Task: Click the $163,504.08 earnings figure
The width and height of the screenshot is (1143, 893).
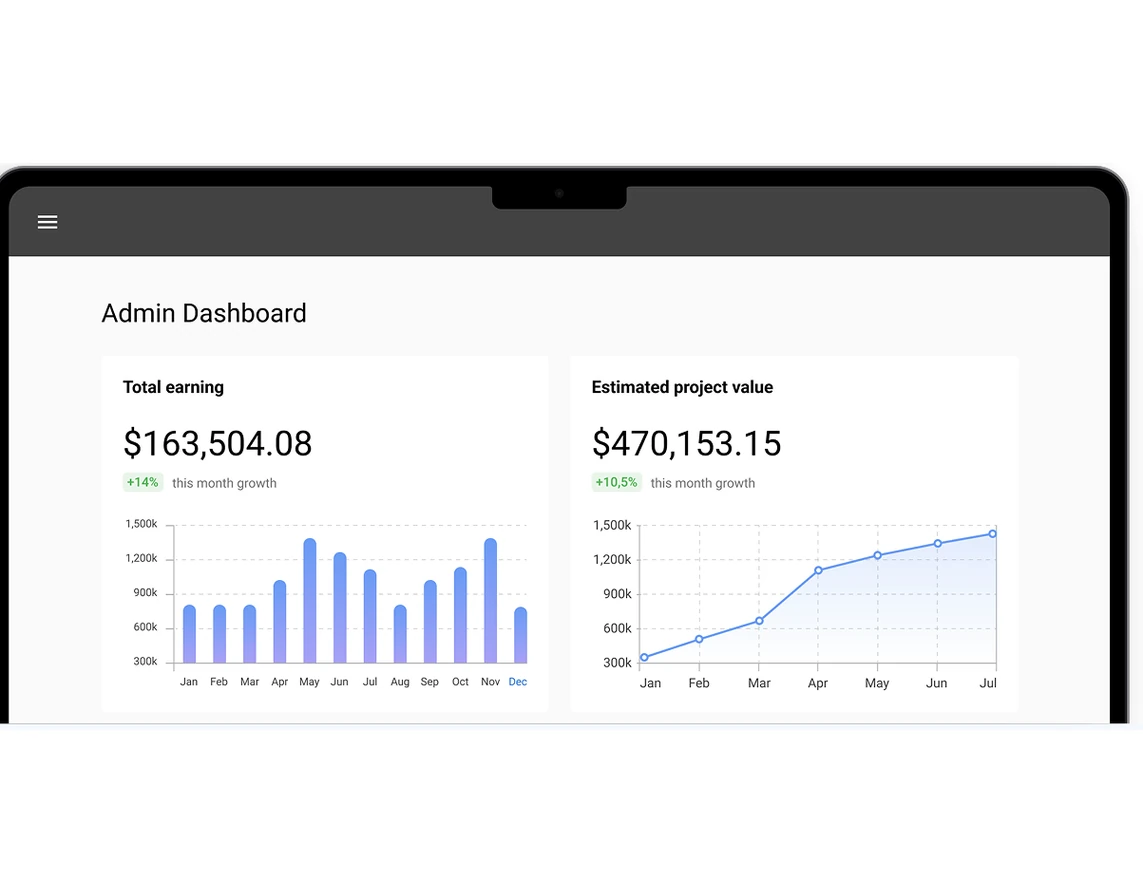Action: click(x=218, y=443)
